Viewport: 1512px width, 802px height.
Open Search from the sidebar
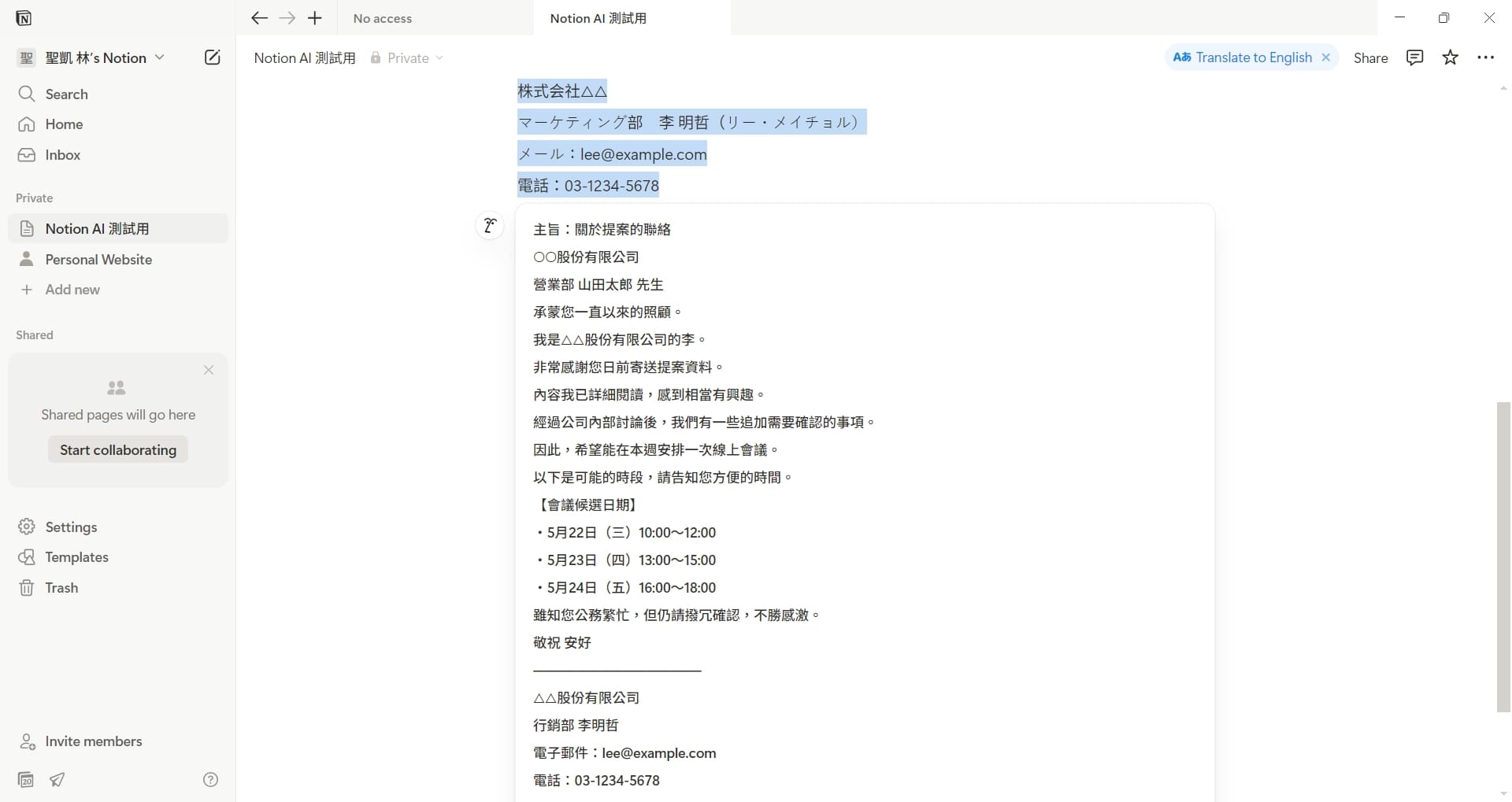pyautogui.click(x=67, y=94)
